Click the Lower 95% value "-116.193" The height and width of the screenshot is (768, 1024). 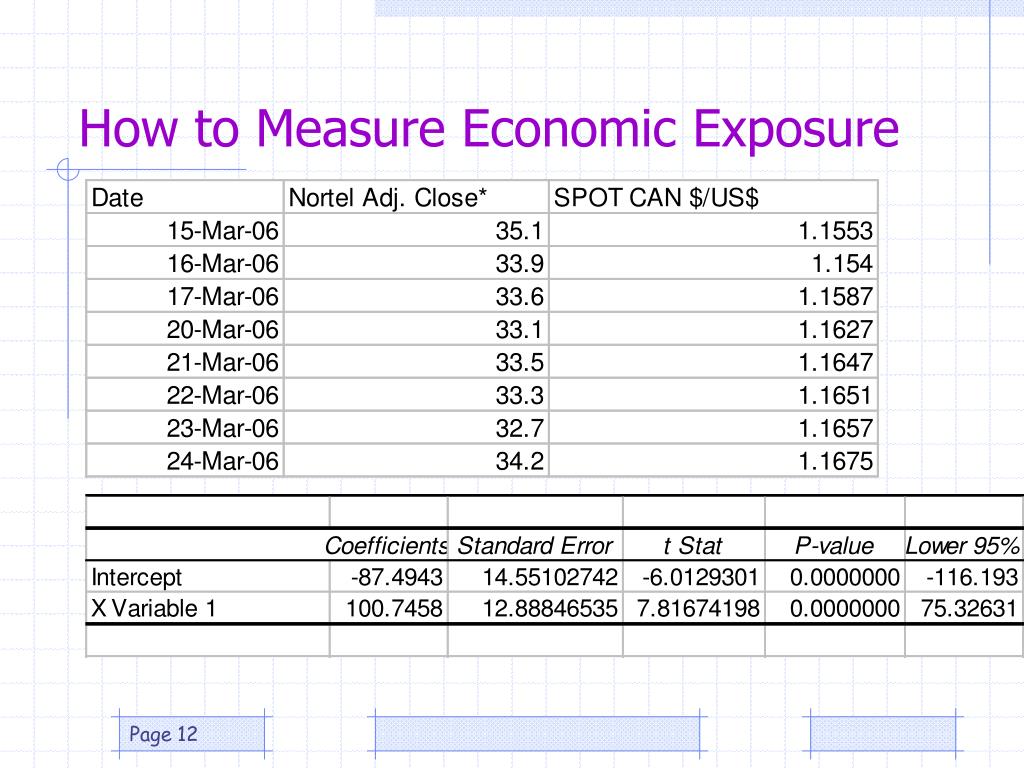pos(964,577)
